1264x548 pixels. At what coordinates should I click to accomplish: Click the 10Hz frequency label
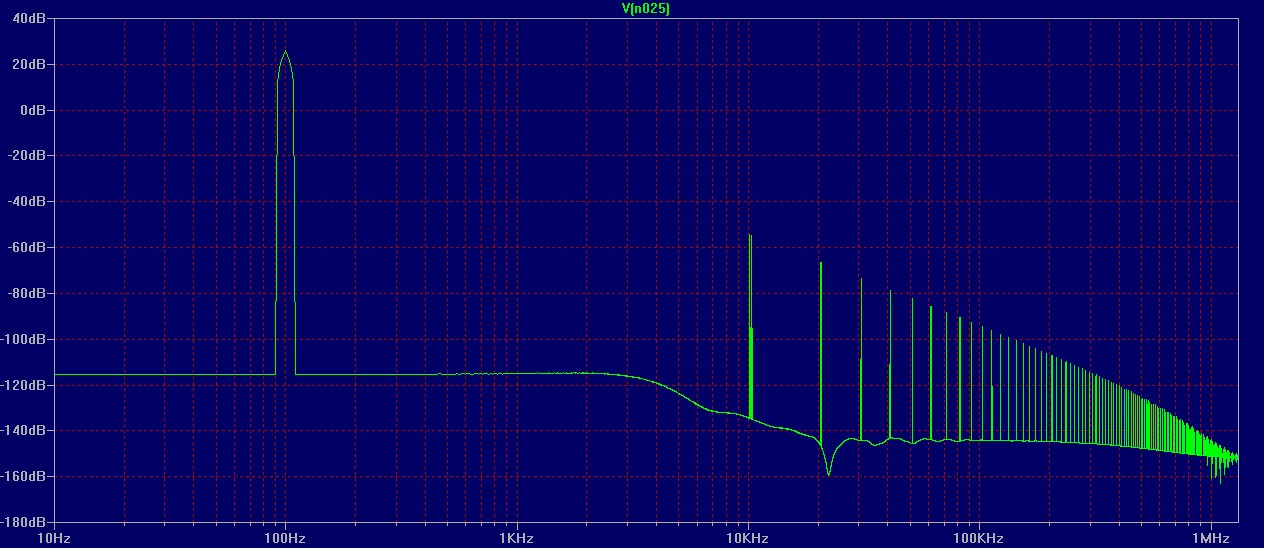54,538
